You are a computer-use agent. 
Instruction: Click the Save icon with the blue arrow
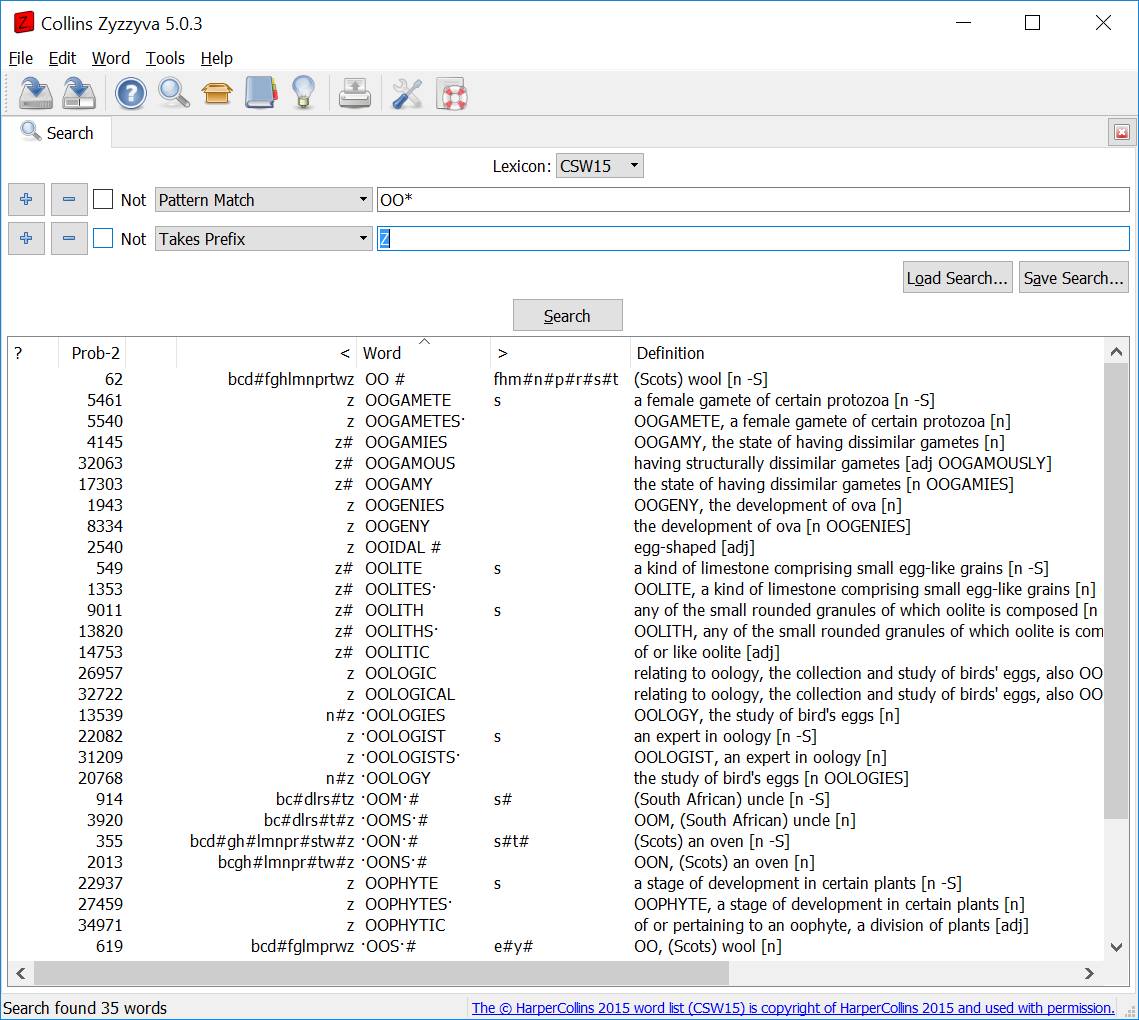(35, 93)
